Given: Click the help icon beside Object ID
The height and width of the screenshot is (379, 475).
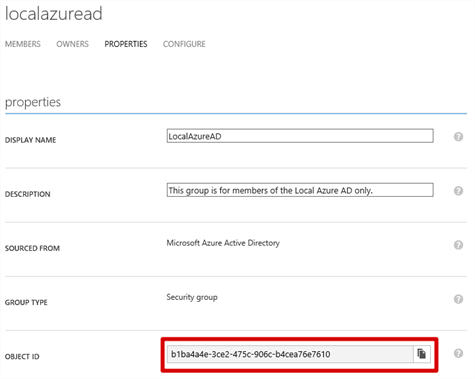Looking at the screenshot, I should pyautogui.click(x=458, y=353).
